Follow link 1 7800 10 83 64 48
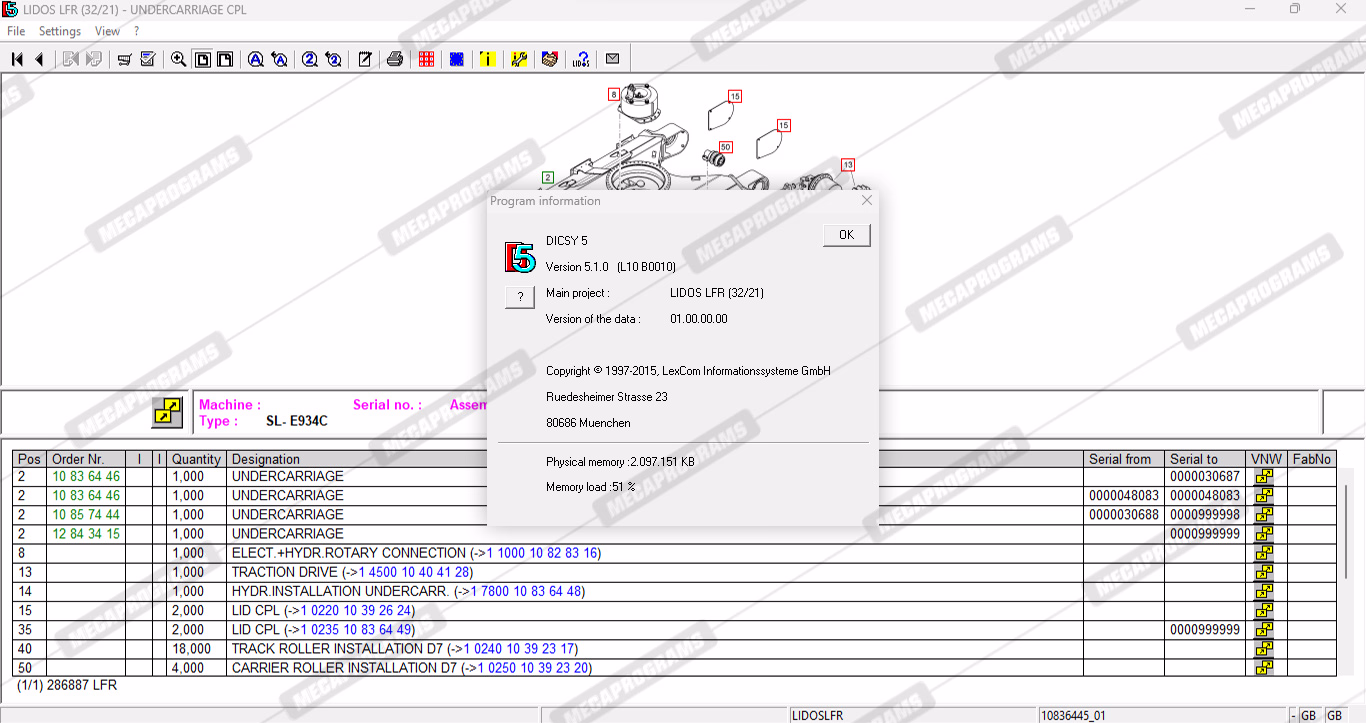The width and height of the screenshot is (1366, 723). (526, 591)
